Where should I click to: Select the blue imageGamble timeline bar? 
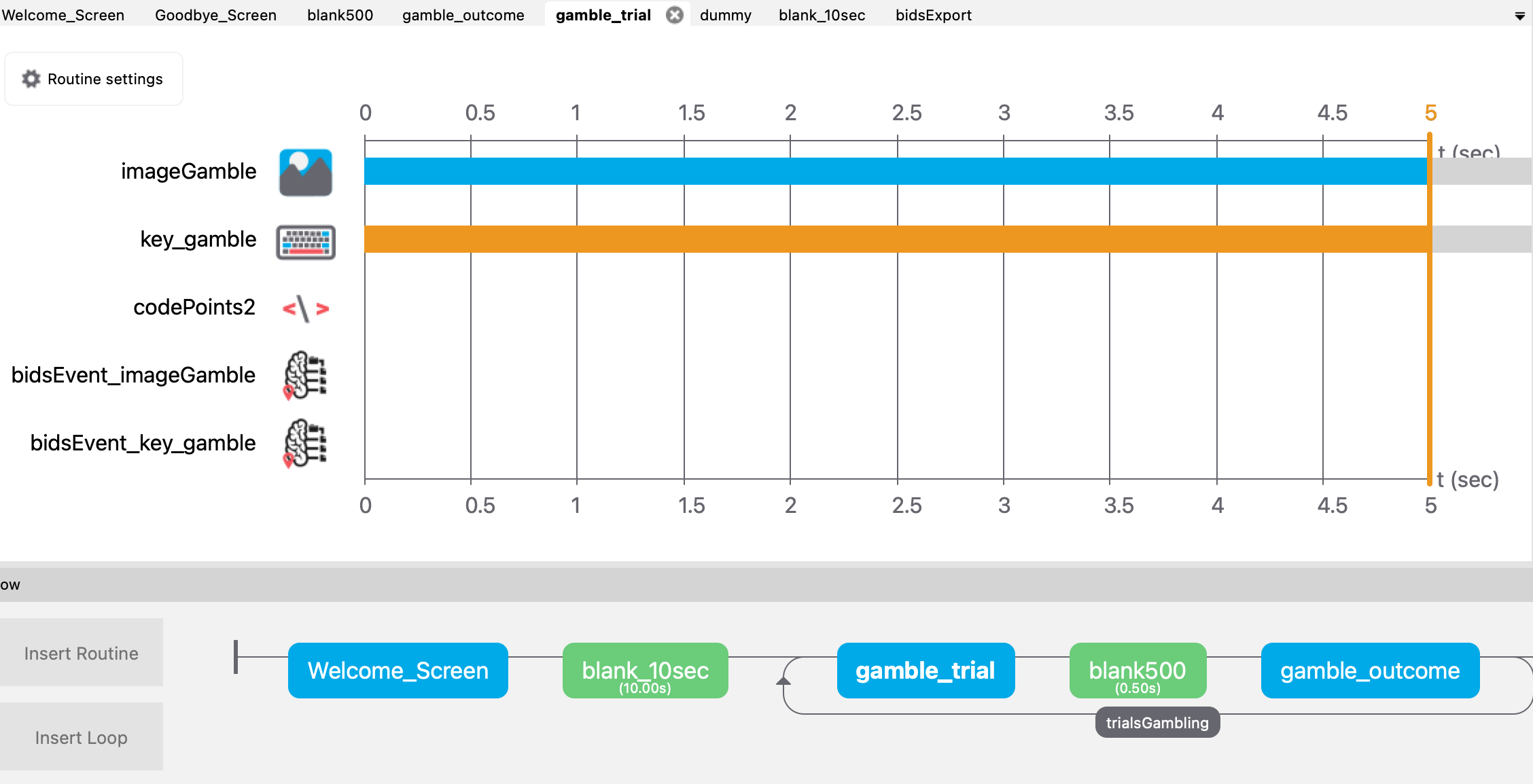click(x=896, y=171)
